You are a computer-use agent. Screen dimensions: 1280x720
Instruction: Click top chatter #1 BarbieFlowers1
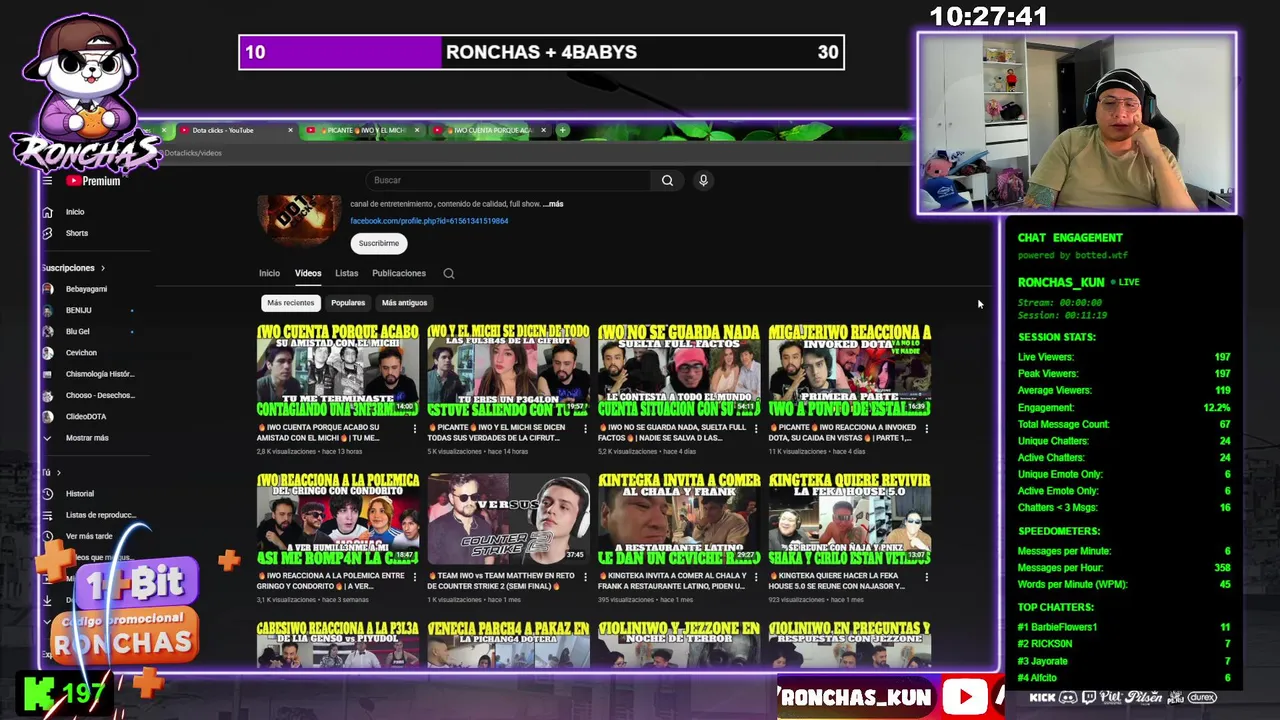tap(1057, 627)
